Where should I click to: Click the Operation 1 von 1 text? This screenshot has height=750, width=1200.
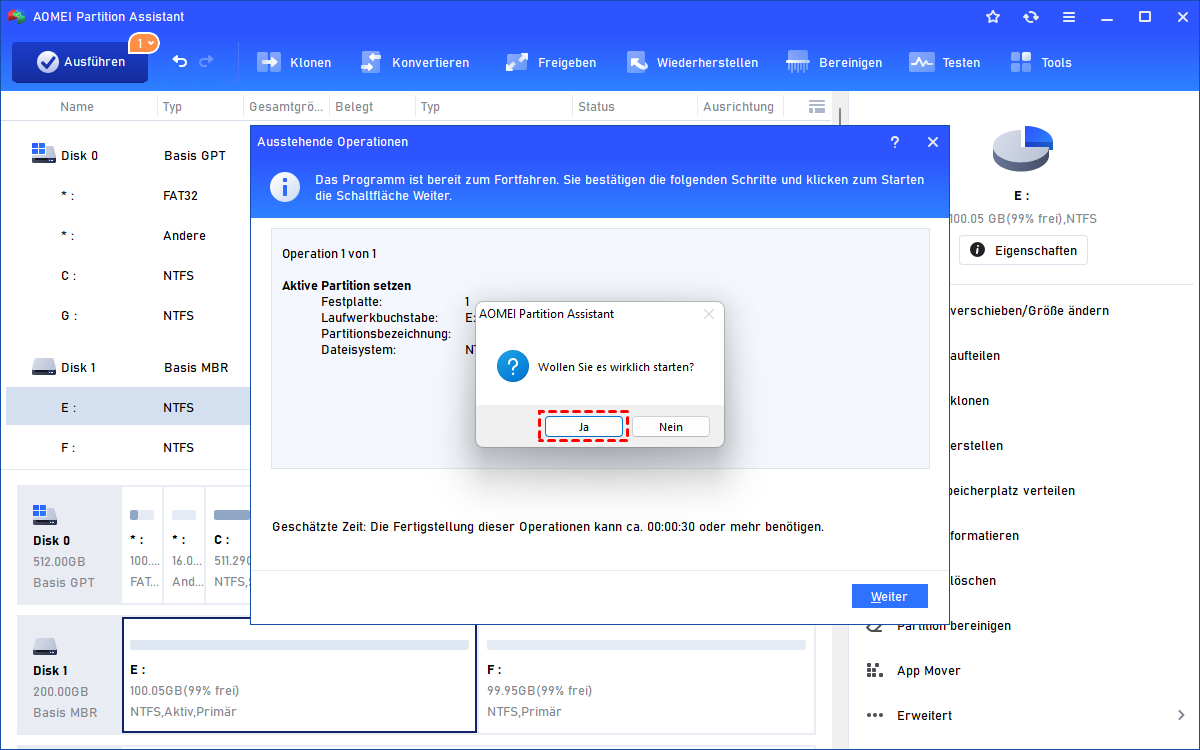(x=329, y=254)
